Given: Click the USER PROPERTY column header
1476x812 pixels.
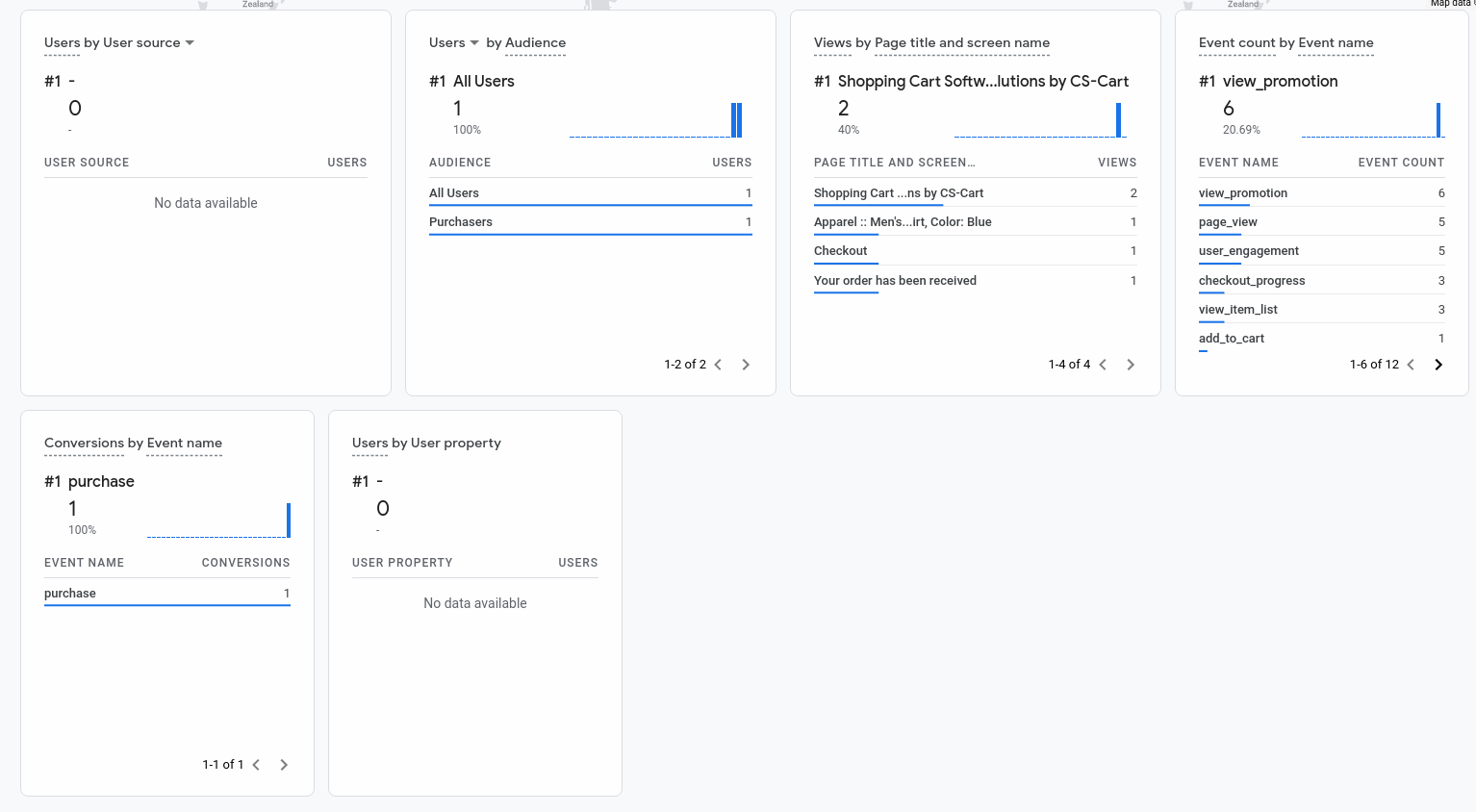Looking at the screenshot, I should [x=402, y=563].
